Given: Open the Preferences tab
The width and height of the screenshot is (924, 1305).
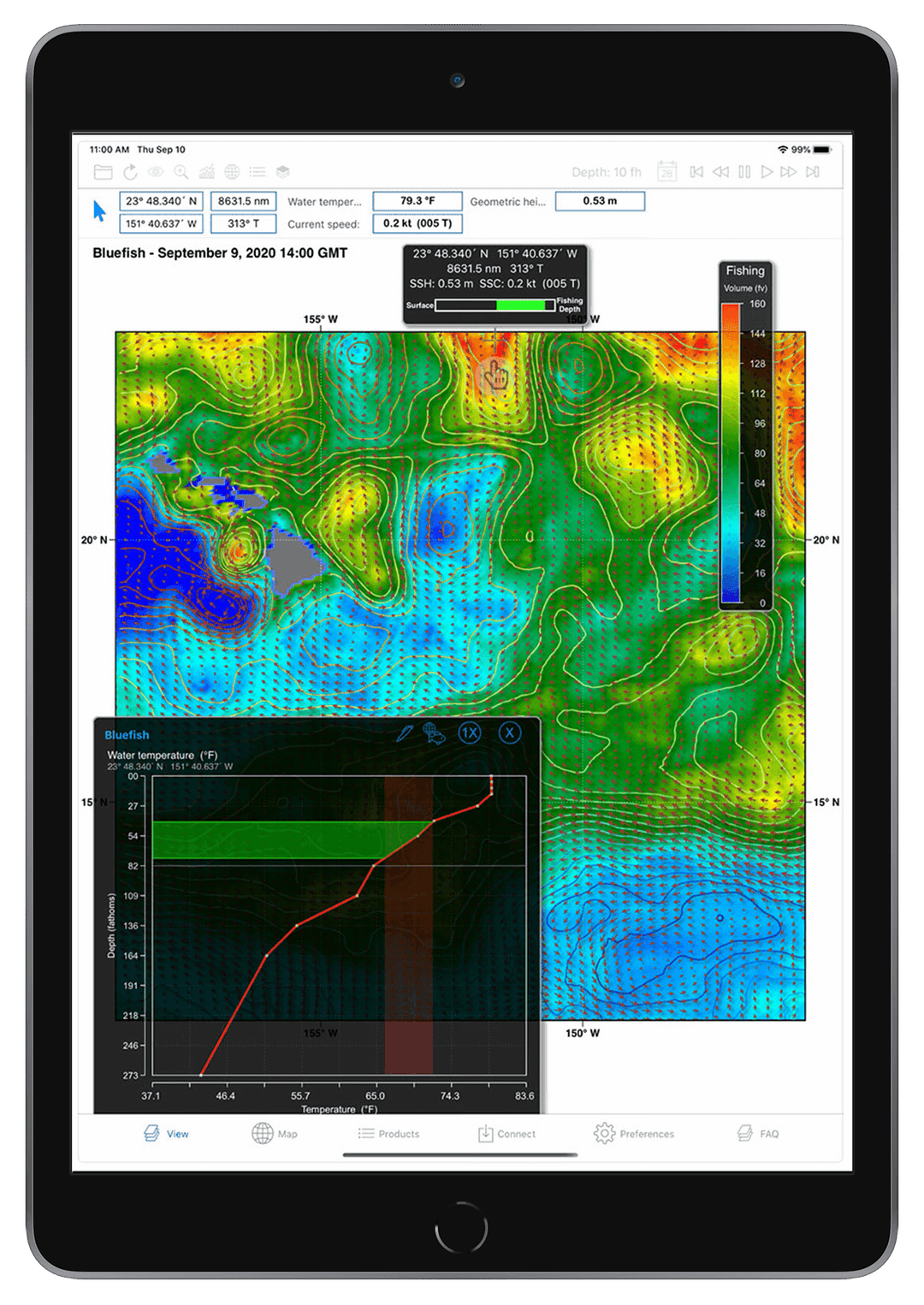Looking at the screenshot, I should pyautogui.click(x=634, y=1134).
